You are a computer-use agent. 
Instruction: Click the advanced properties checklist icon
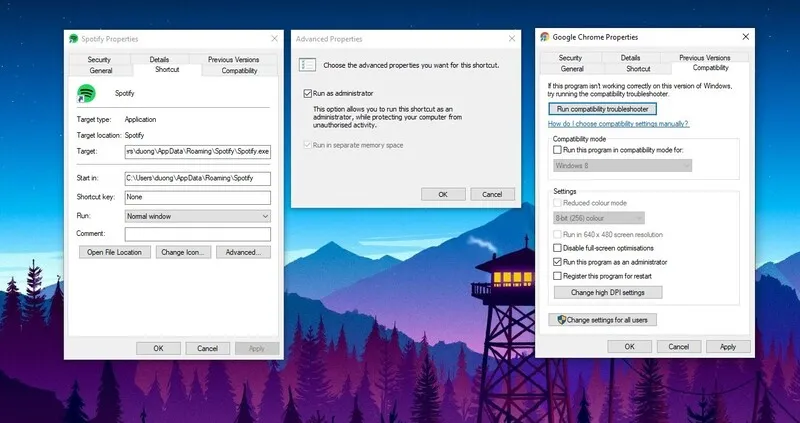click(x=308, y=65)
